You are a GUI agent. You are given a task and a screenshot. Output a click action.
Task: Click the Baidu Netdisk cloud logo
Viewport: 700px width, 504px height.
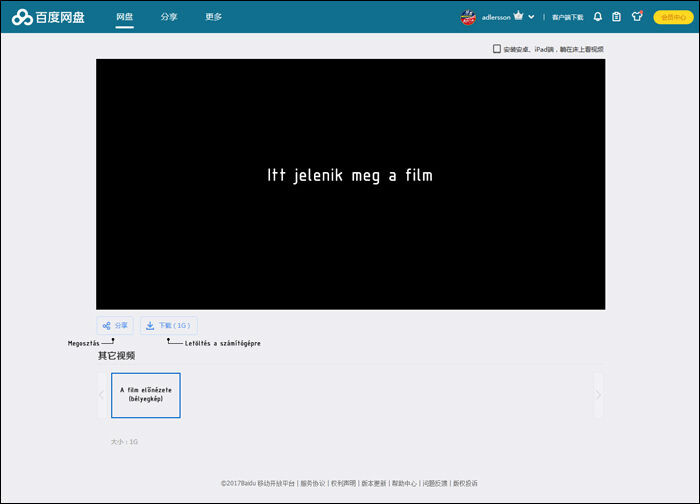click(x=48, y=17)
